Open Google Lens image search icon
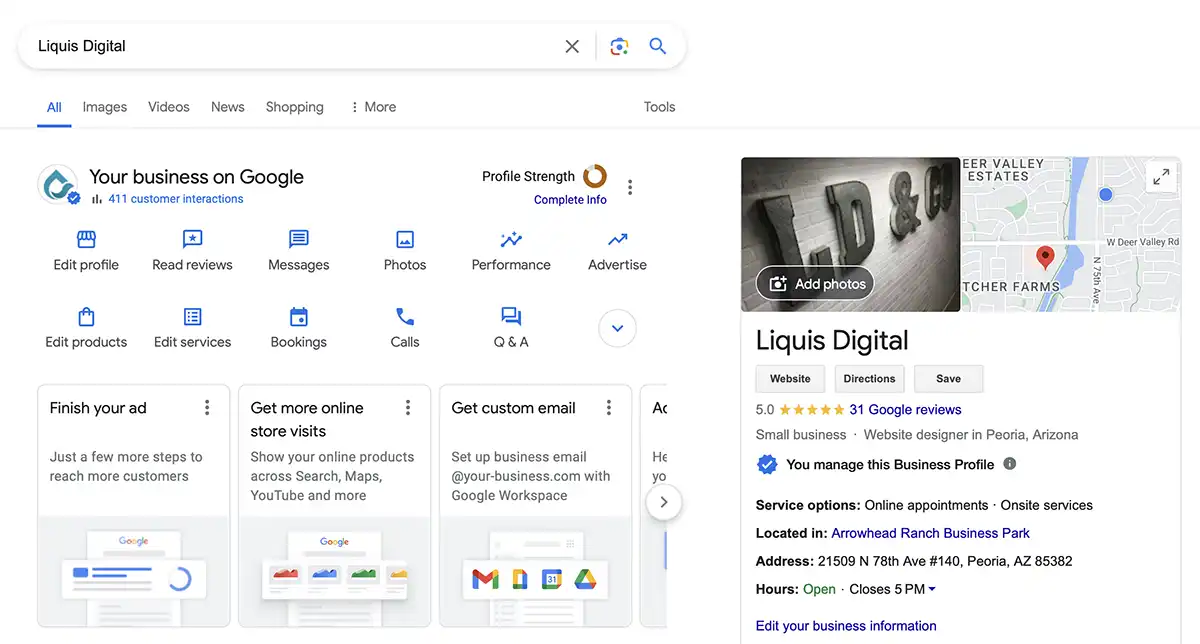Viewport: 1200px width, 644px height. point(619,46)
